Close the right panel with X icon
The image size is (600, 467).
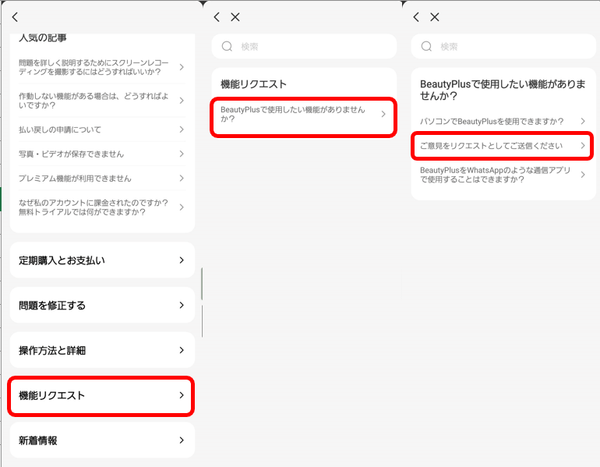point(434,17)
